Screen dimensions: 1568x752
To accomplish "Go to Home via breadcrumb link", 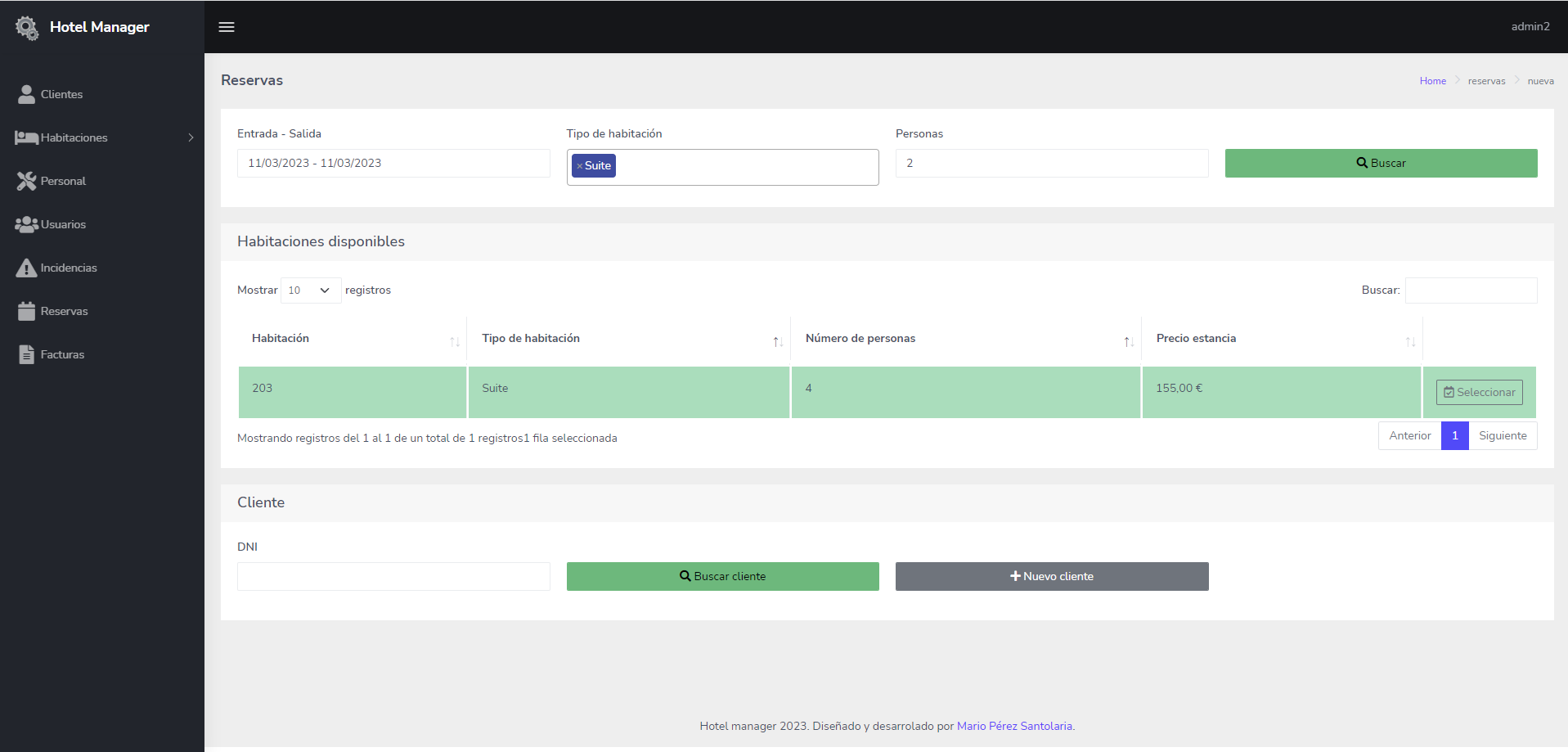I will click(1432, 81).
